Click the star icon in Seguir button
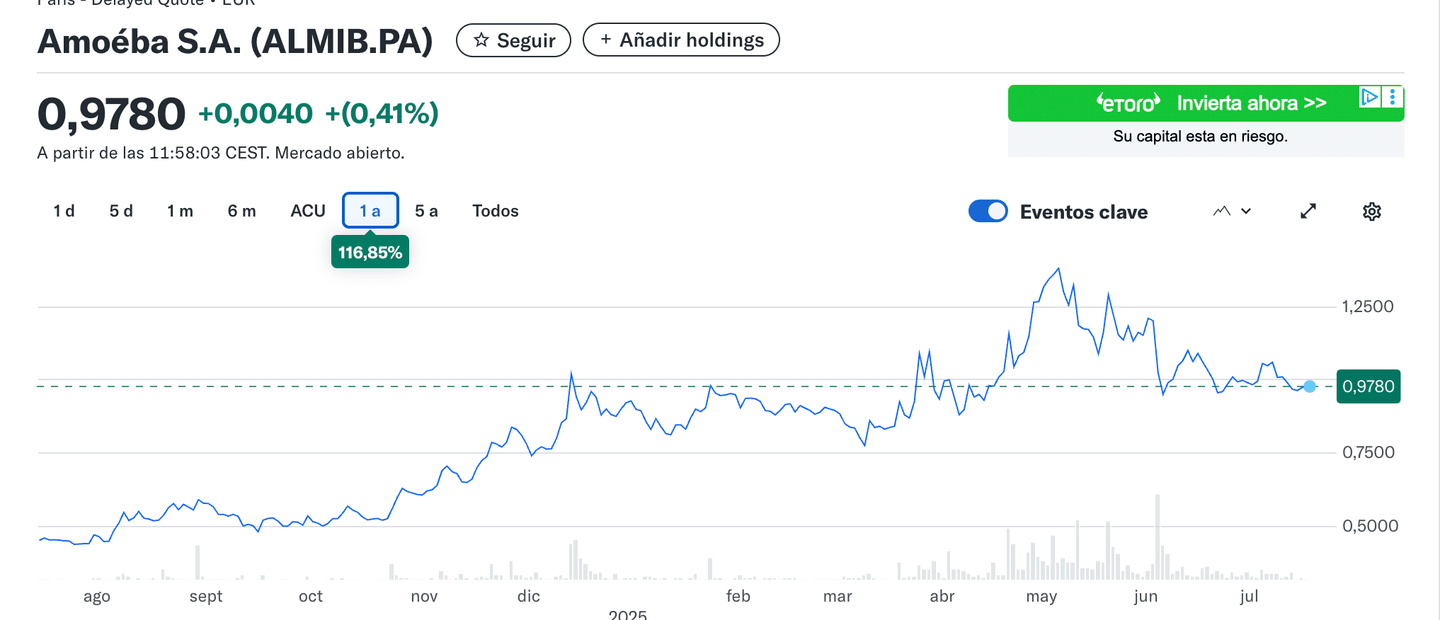This screenshot has width=1440, height=620. tap(481, 40)
